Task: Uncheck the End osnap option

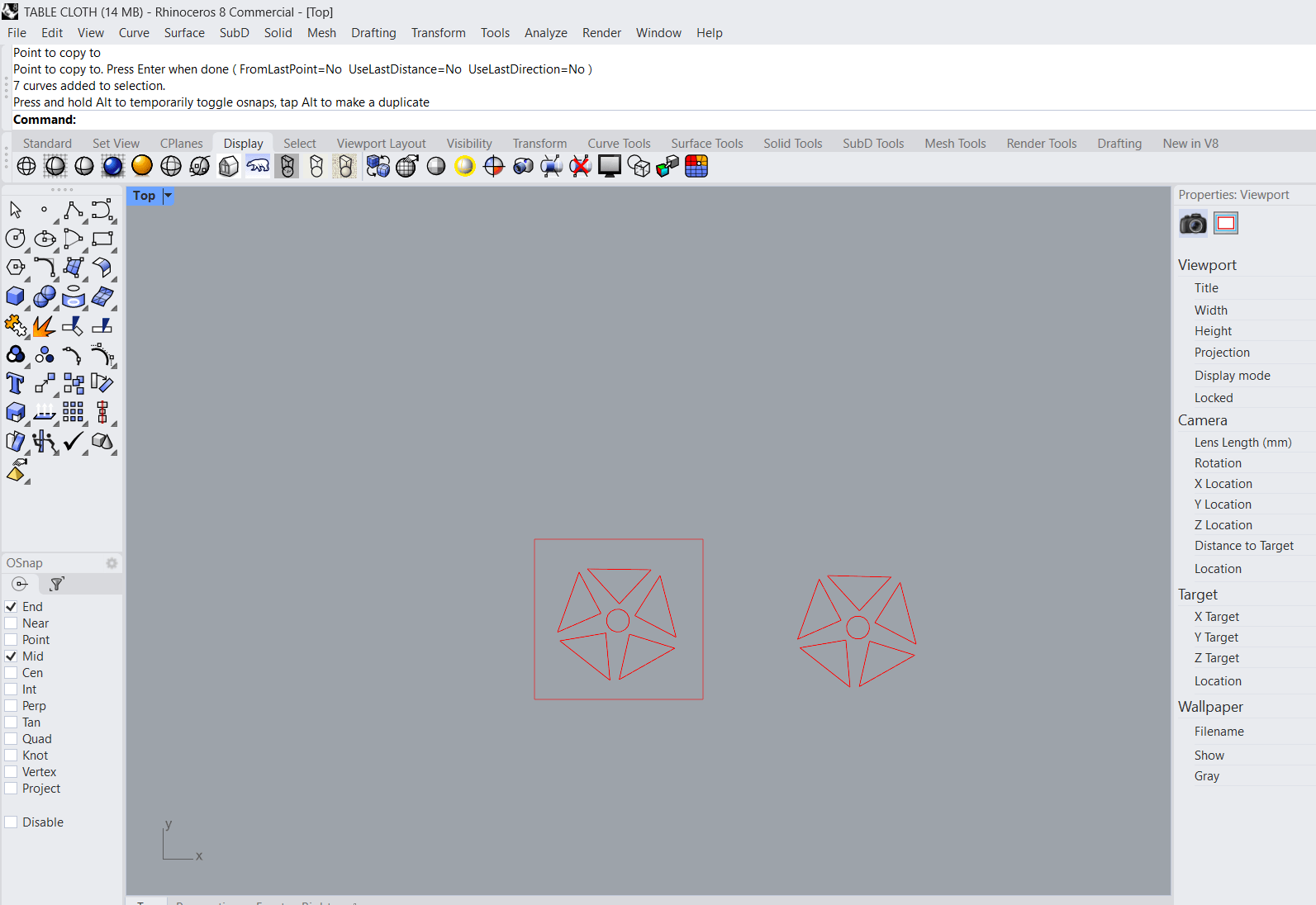Action: click(12, 607)
